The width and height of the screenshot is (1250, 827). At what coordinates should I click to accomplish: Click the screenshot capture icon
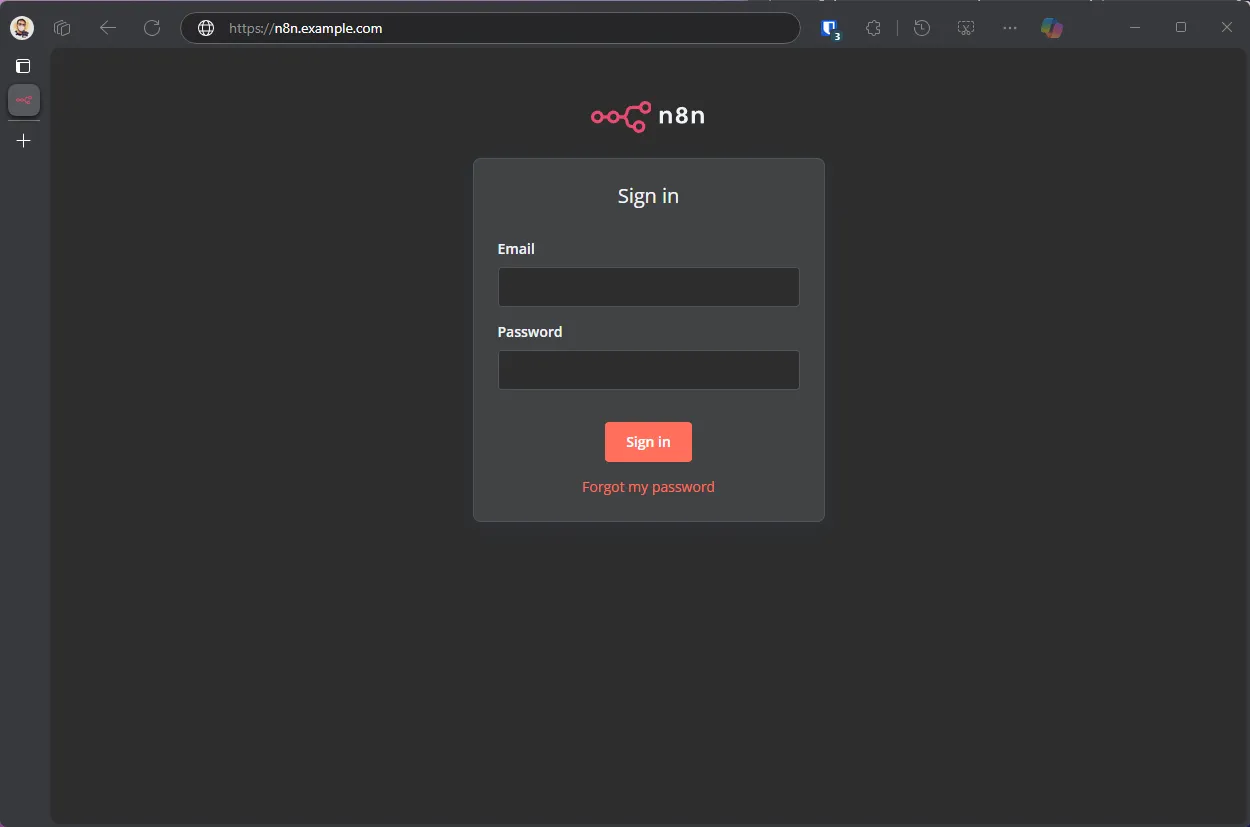(x=965, y=28)
